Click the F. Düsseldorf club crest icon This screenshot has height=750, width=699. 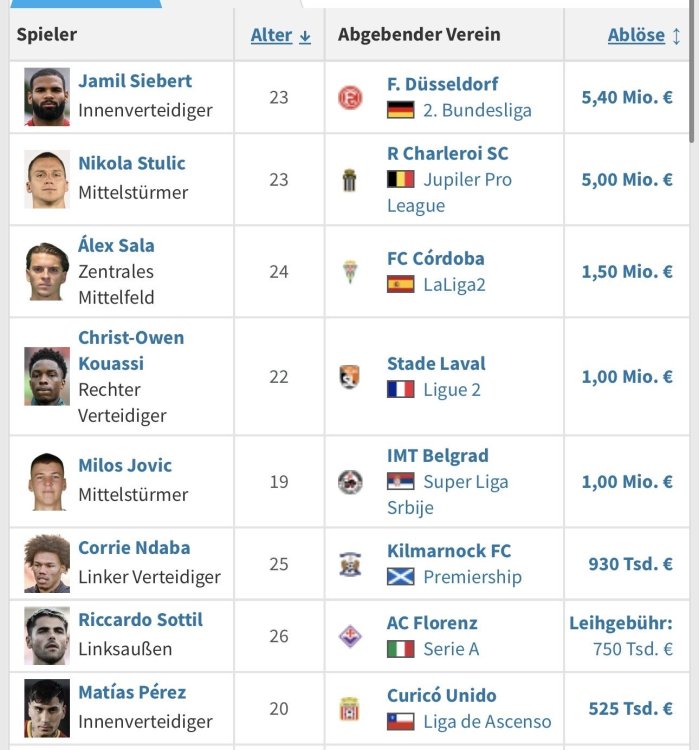[349, 97]
